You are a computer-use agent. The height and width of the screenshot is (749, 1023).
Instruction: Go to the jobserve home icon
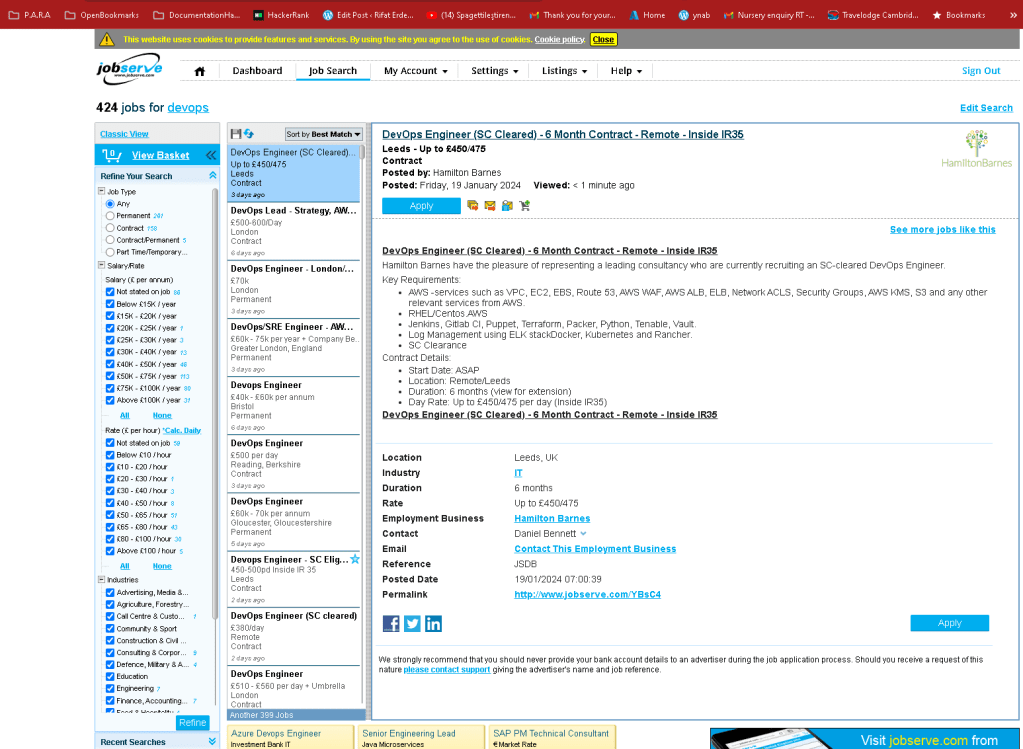(200, 71)
